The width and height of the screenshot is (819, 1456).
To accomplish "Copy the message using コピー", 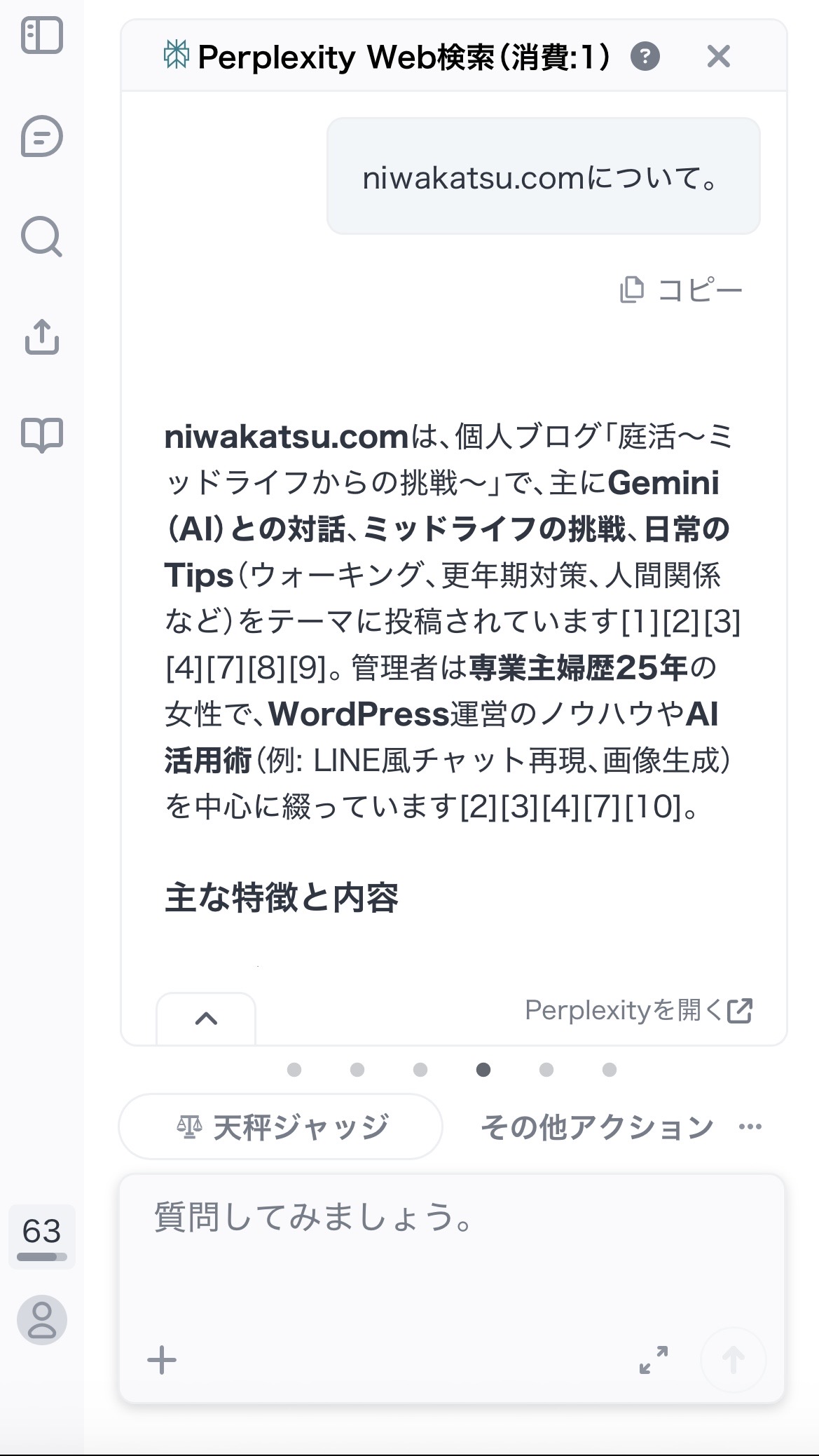I will tap(681, 290).
